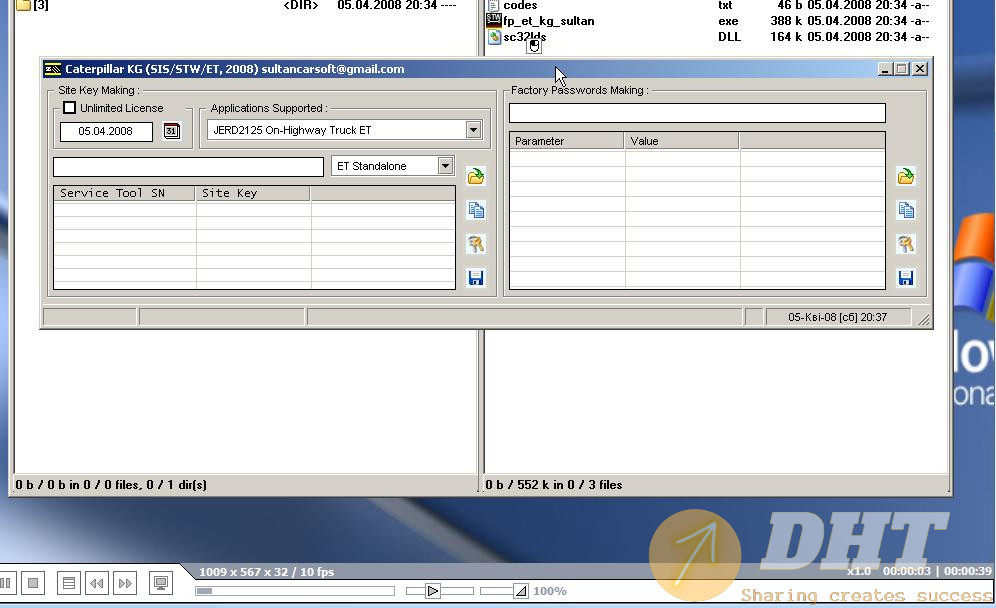Pause the video playback

[x=5, y=583]
